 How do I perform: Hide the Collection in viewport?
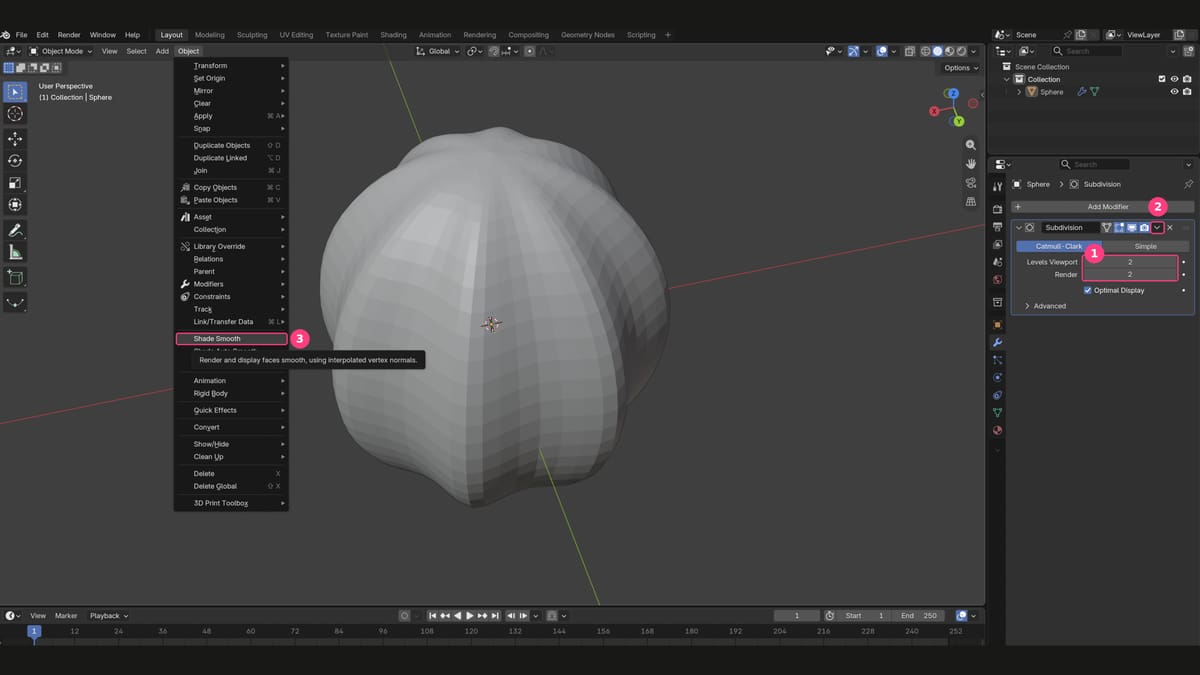tap(1174, 79)
